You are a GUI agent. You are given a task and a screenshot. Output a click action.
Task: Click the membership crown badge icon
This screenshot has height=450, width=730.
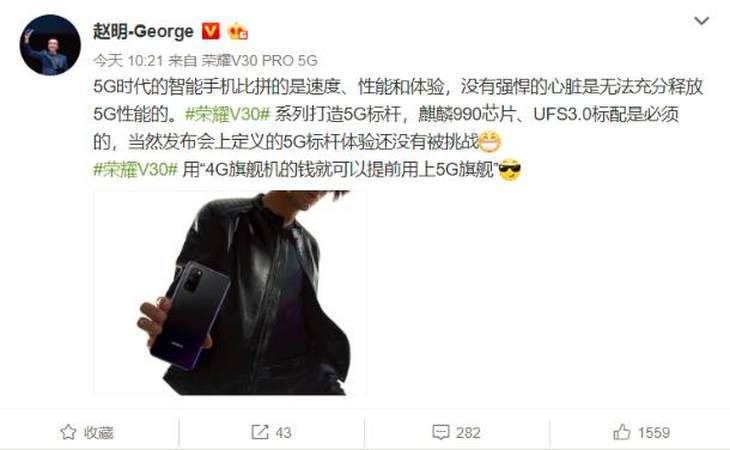pyautogui.click(x=237, y=31)
